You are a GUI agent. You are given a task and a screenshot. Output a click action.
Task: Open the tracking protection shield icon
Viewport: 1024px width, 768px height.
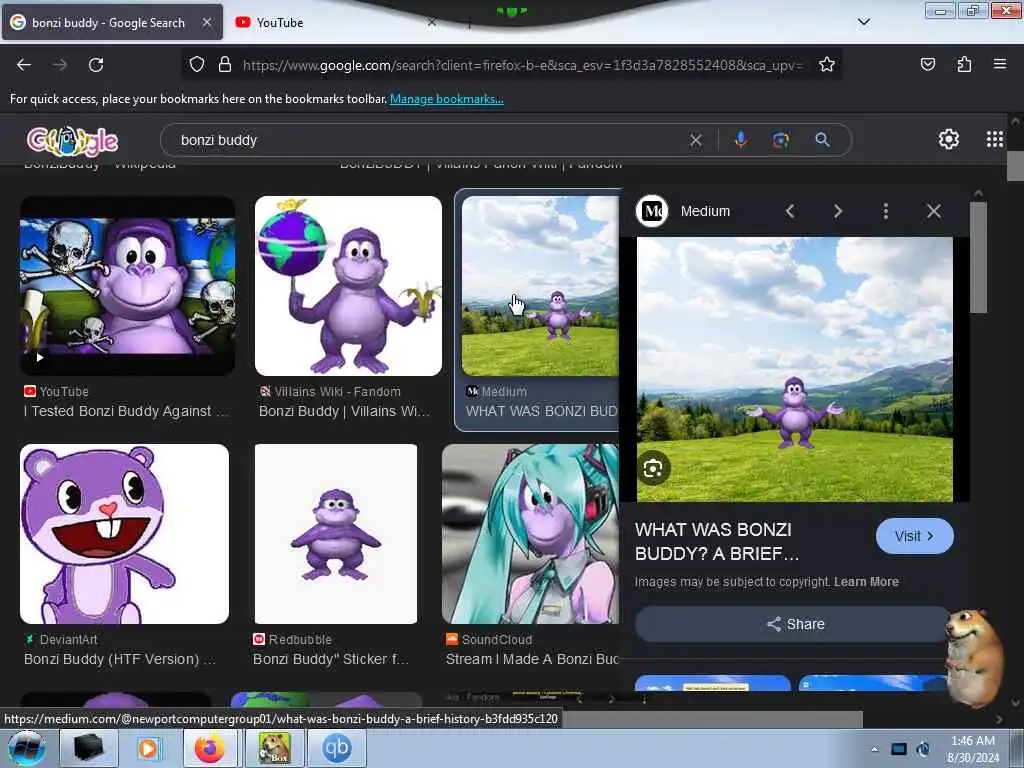(197, 65)
